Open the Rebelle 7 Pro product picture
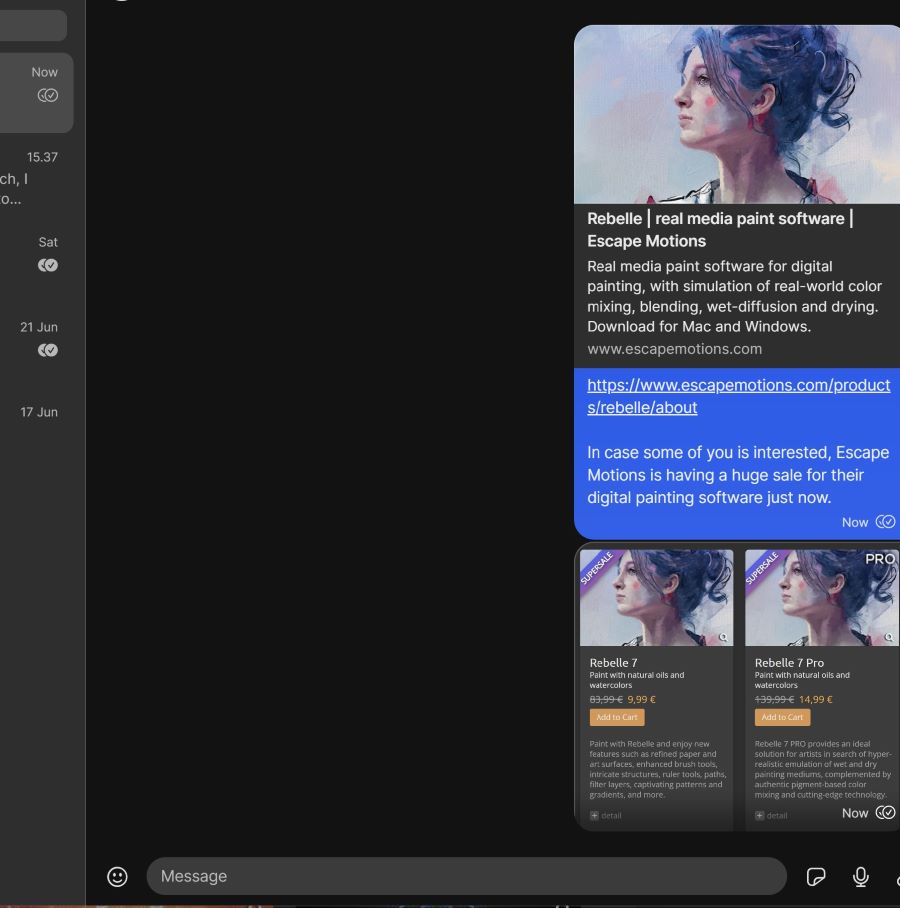 pos(822,598)
